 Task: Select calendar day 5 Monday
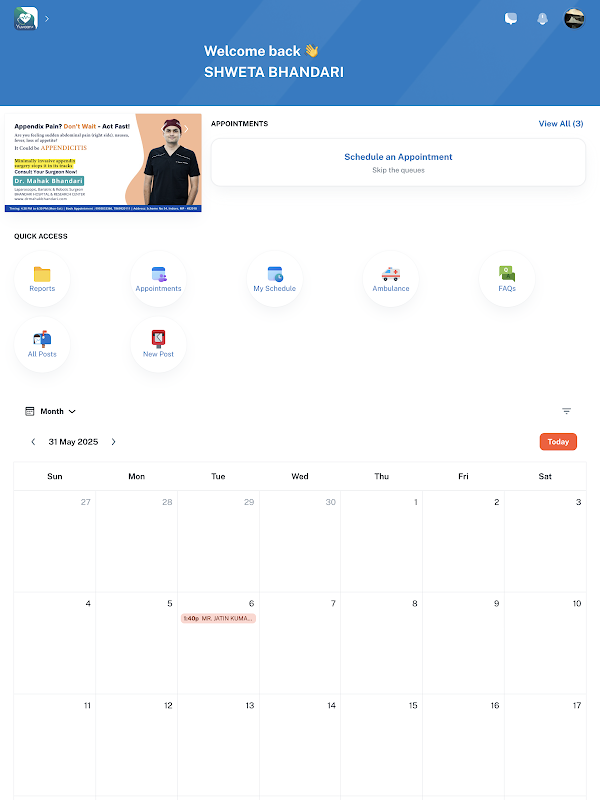pos(136,643)
